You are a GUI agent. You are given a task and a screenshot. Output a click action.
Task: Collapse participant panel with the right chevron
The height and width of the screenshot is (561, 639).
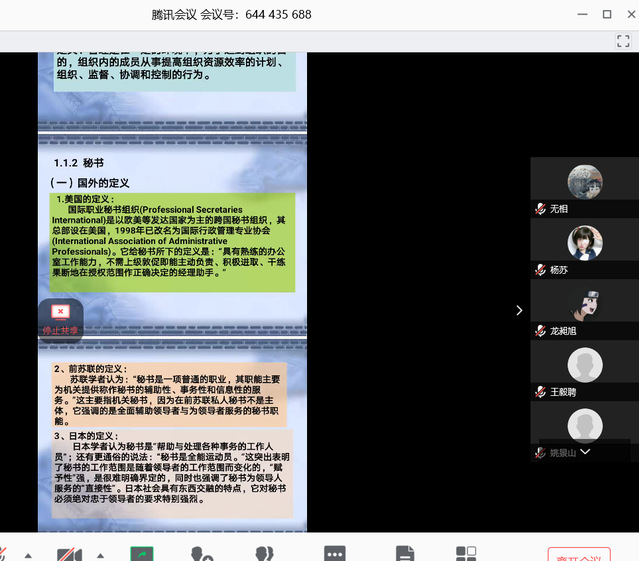518,310
